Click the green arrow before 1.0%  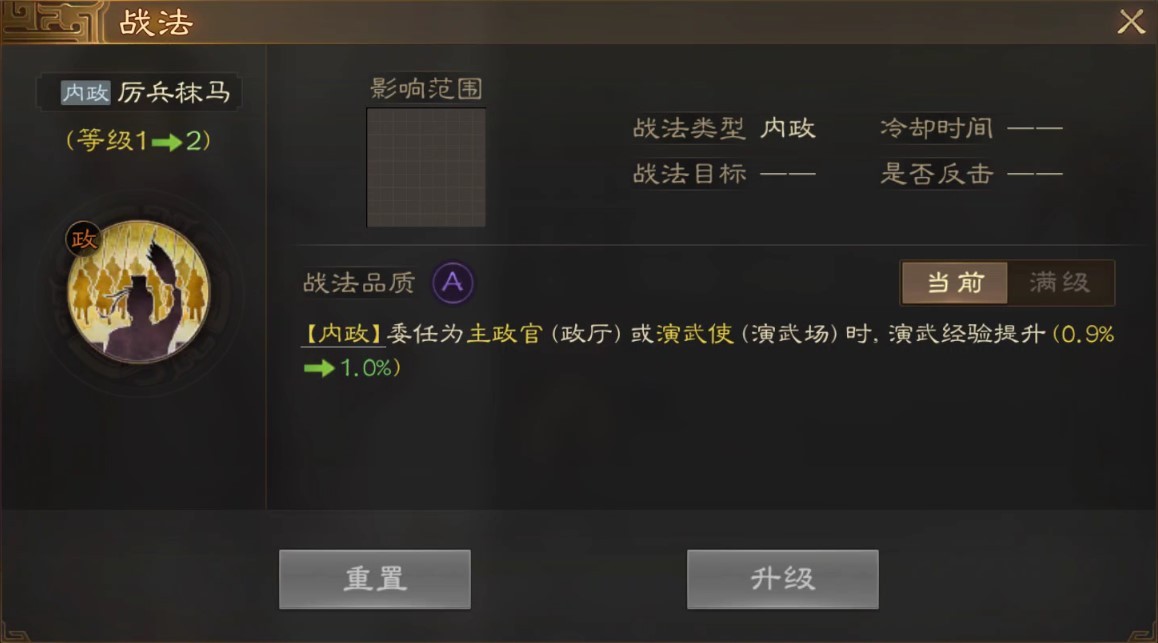(320, 368)
